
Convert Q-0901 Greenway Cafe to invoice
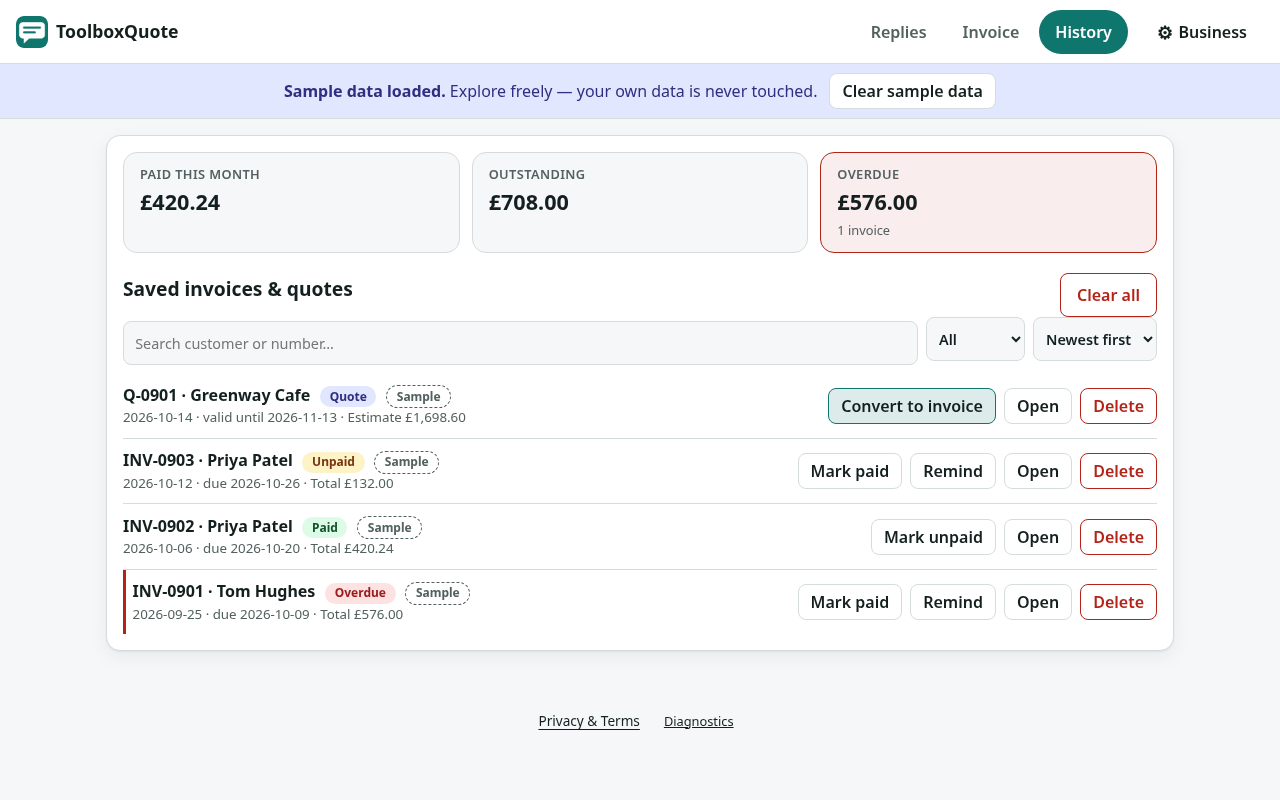tap(912, 406)
